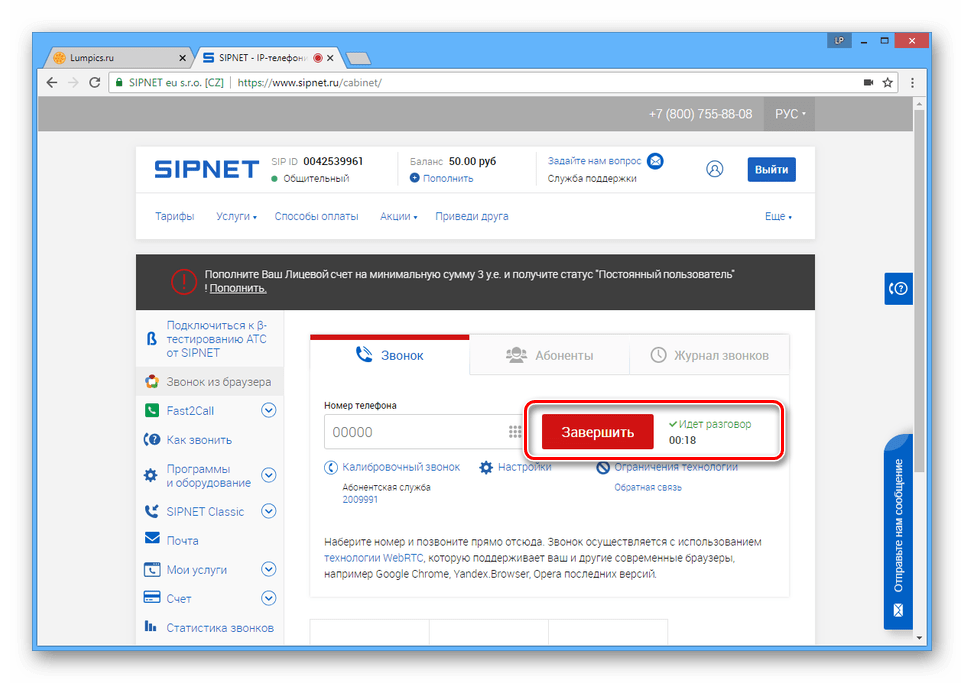End the call with Завершить button
Viewport: 964px width, 683px height.
pos(597,432)
